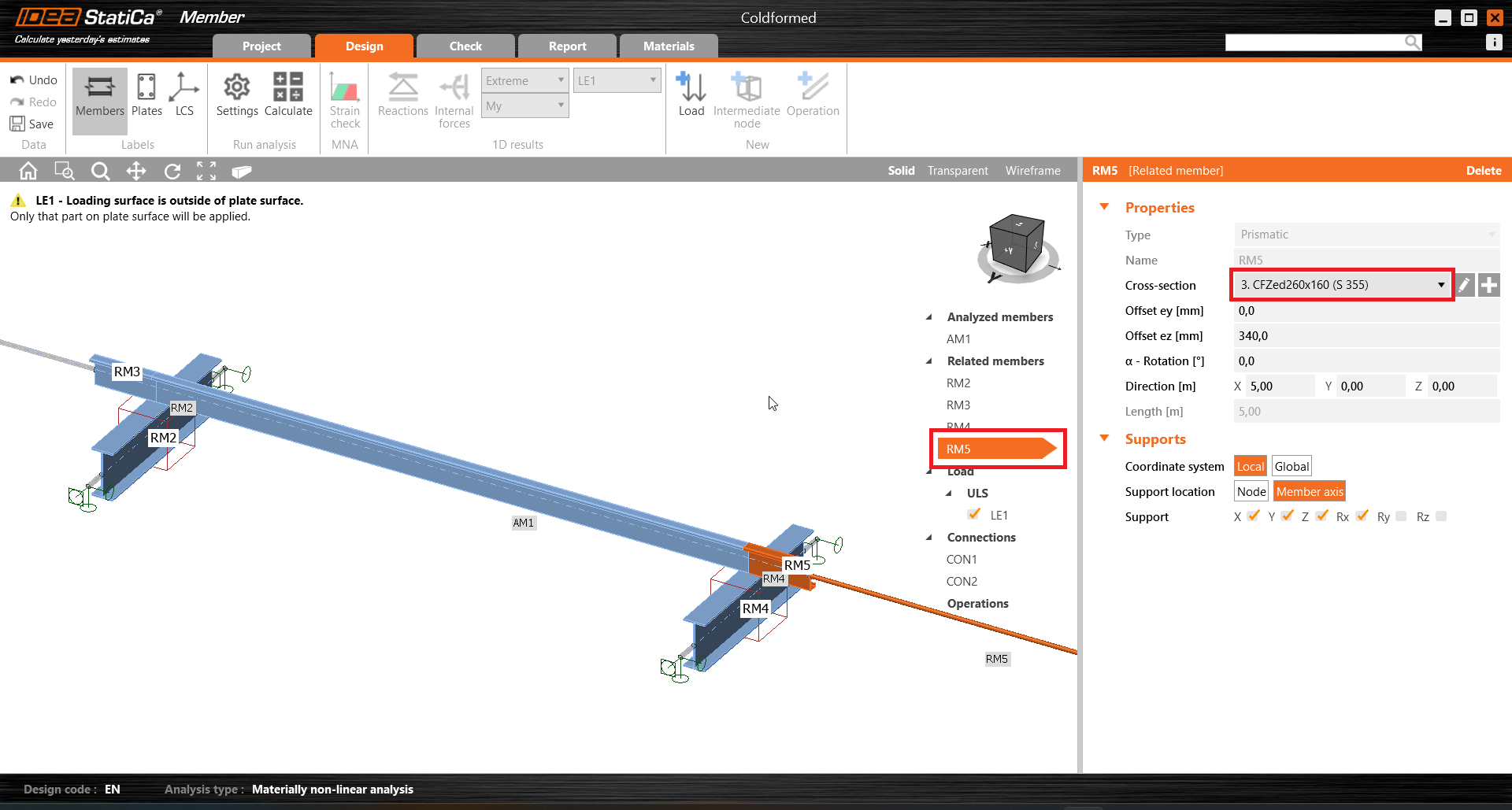
Task: Add a new Load
Action: [691, 94]
